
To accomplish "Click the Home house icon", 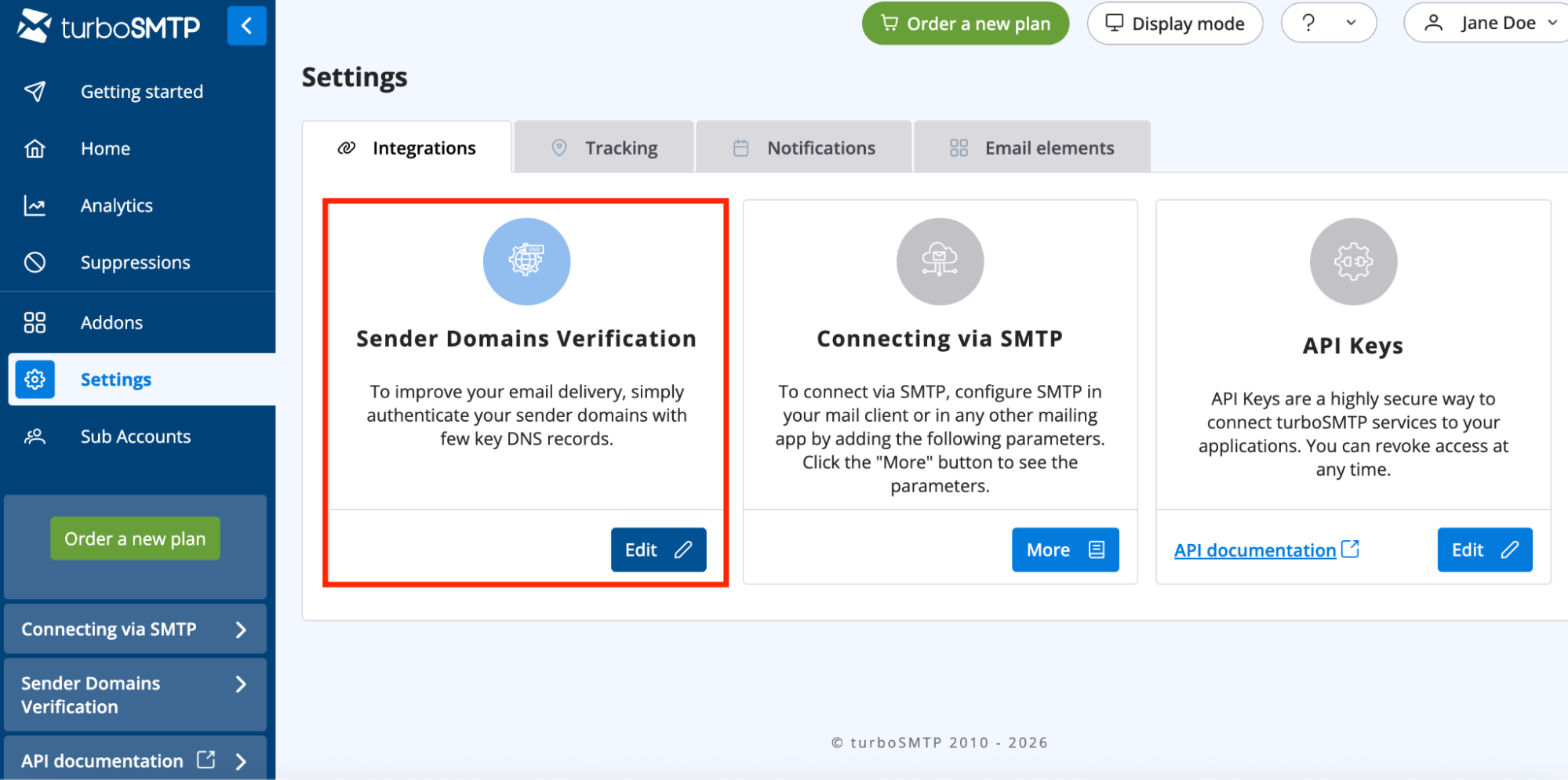I will (x=35, y=148).
